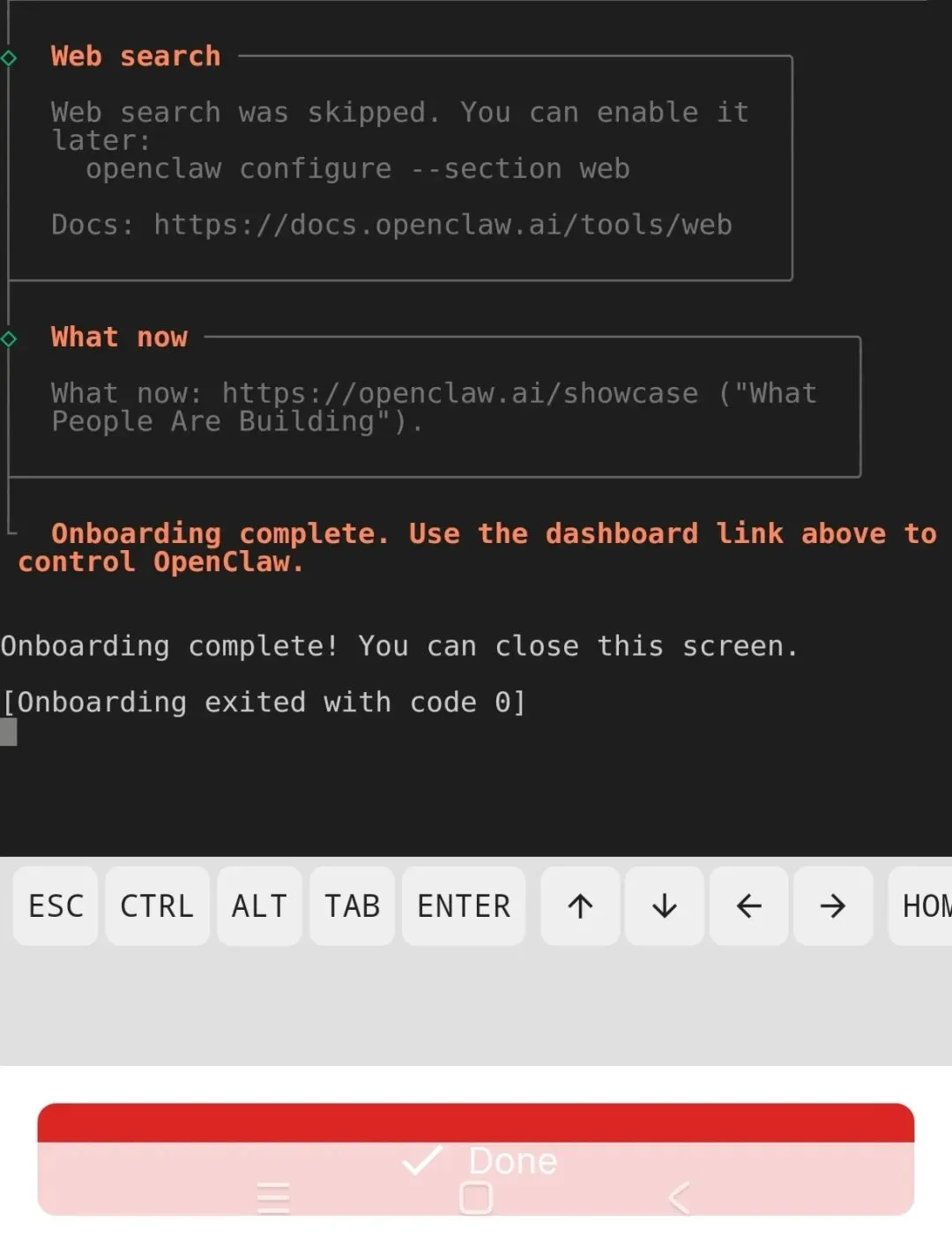952x1236 pixels.
Task: Tap the Done checkmark icon
Action: 422,1160
